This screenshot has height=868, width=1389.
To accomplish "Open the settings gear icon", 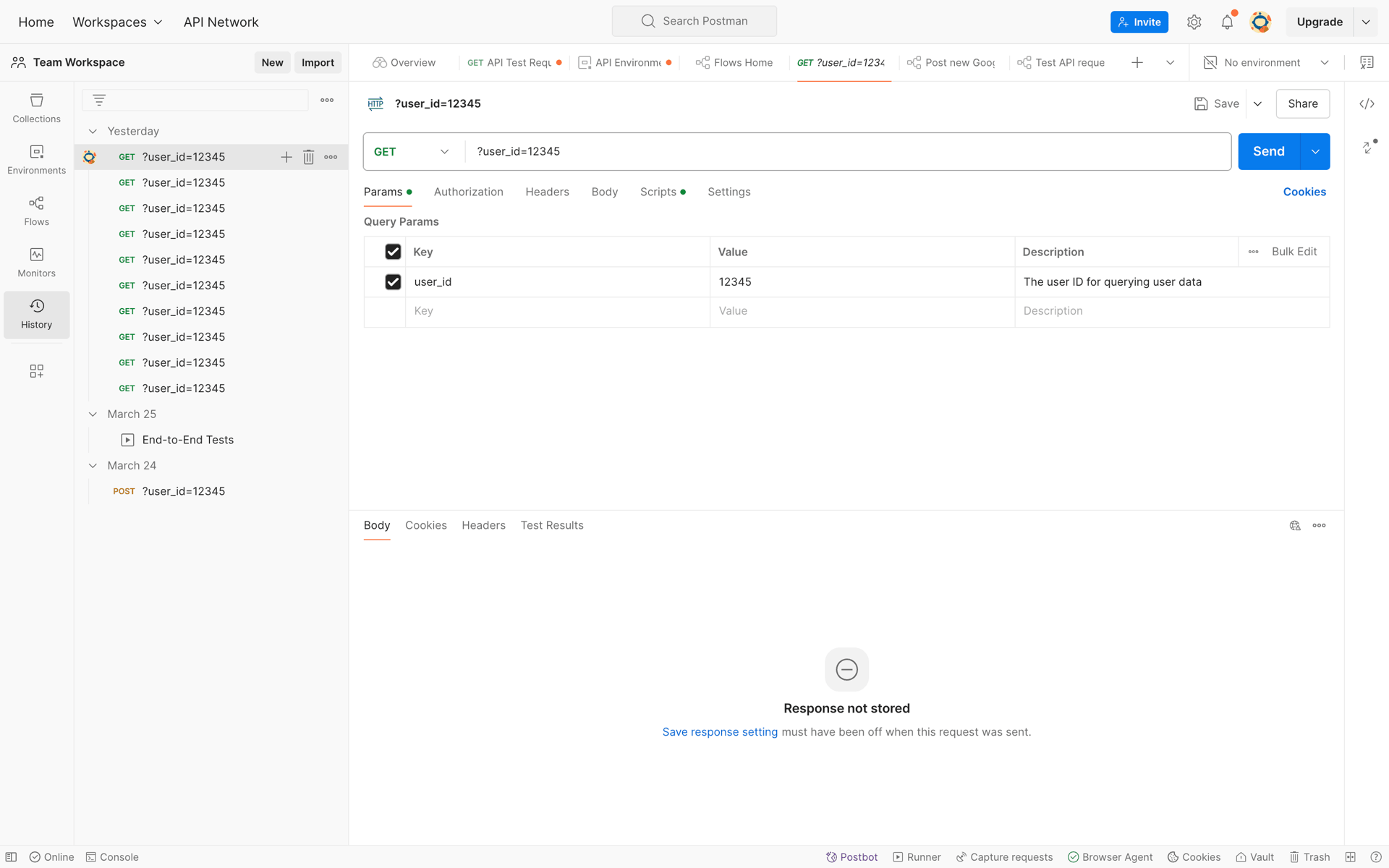I will 1194,22.
